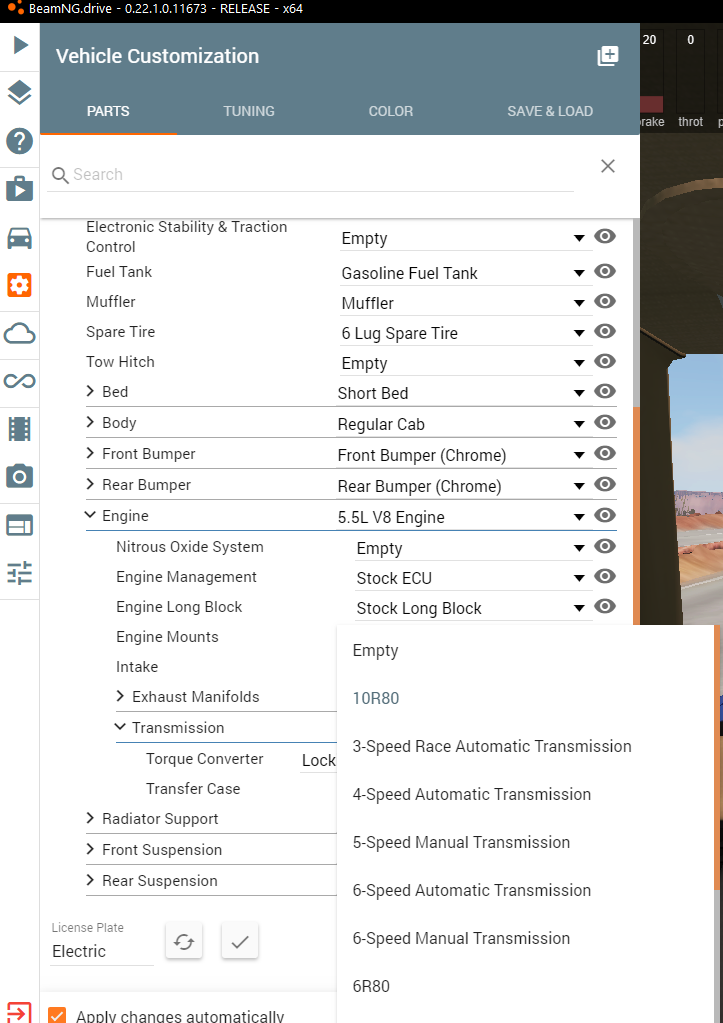
Task: Expand the Front Bumper tree node
Action: tap(90, 453)
